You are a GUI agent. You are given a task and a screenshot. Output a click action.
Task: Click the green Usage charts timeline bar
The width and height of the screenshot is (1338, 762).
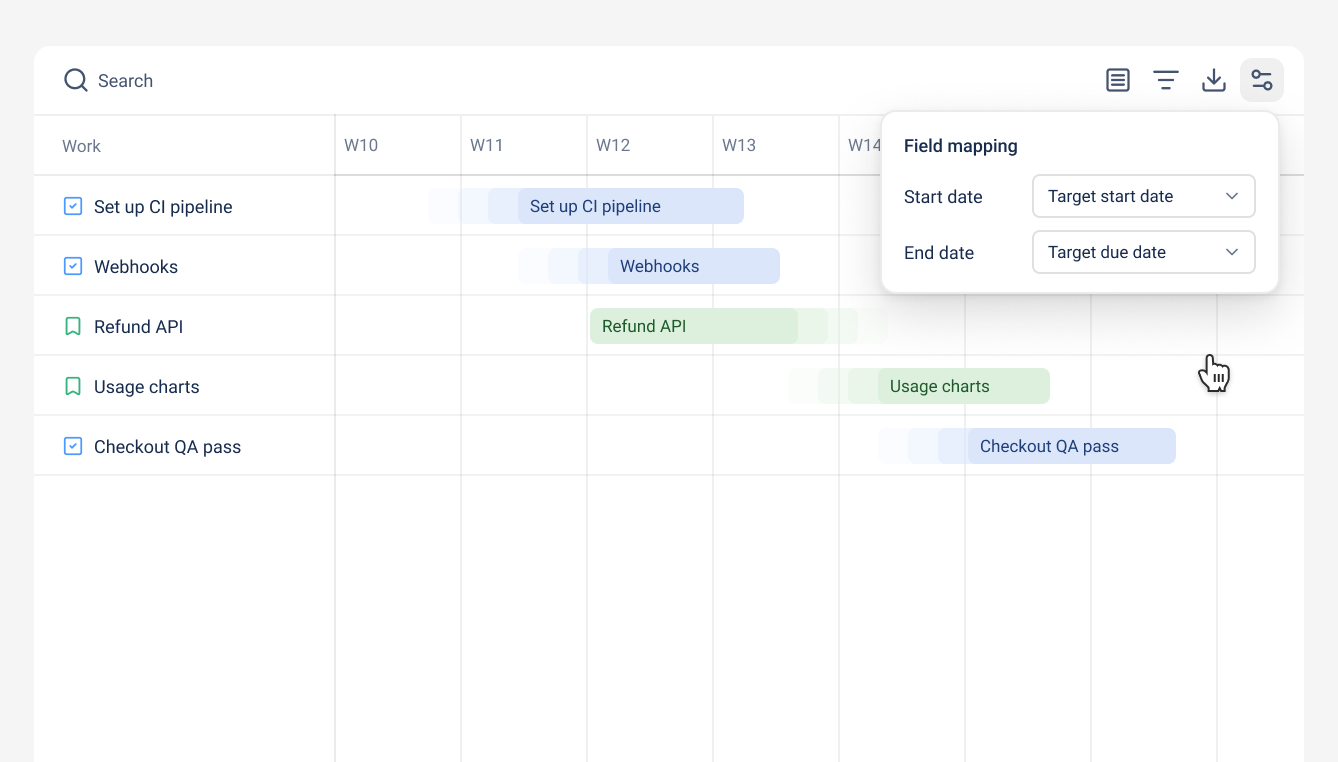(x=964, y=386)
